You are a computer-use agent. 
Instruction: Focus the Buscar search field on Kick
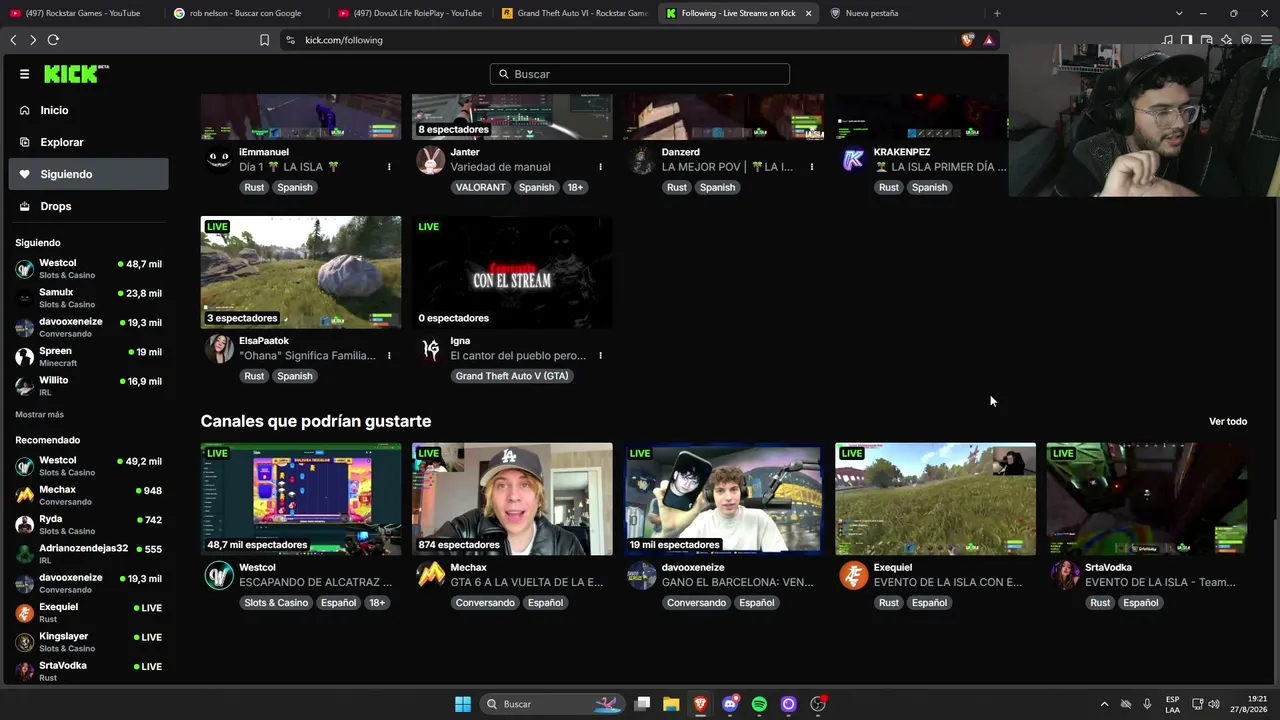[640, 74]
